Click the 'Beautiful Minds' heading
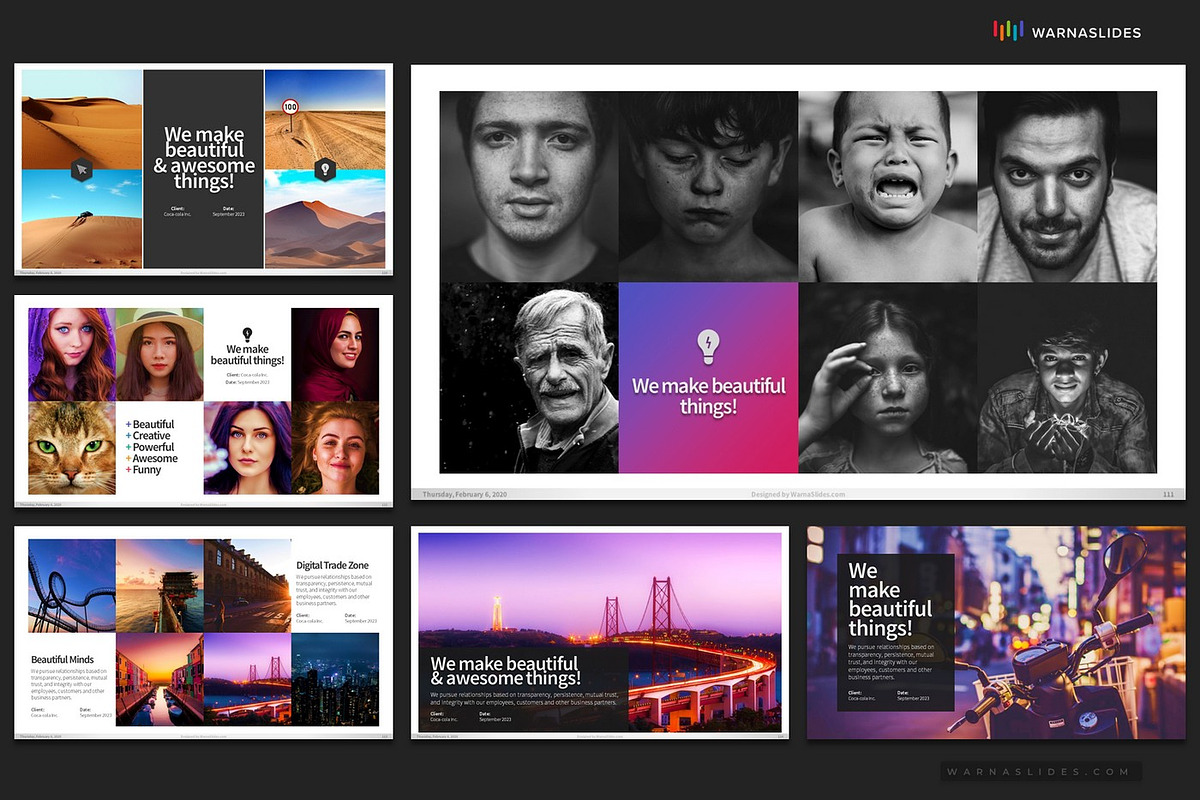The height and width of the screenshot is (800, 1200). coord(62,659)
